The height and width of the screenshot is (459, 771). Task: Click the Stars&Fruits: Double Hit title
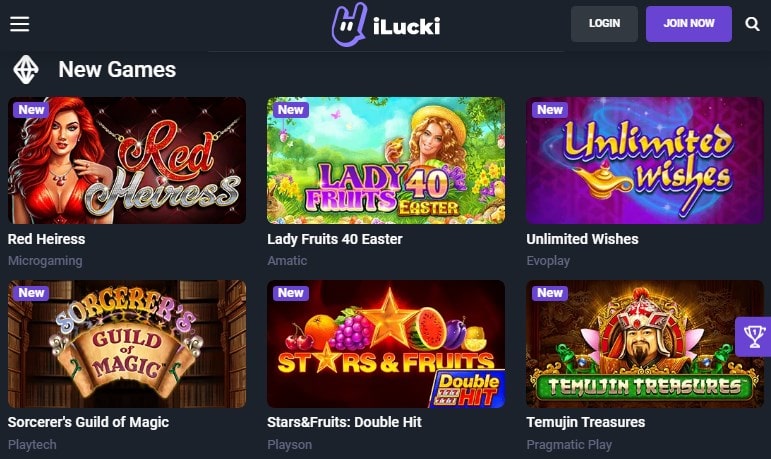pyautogui.click(x=344, y=422)
